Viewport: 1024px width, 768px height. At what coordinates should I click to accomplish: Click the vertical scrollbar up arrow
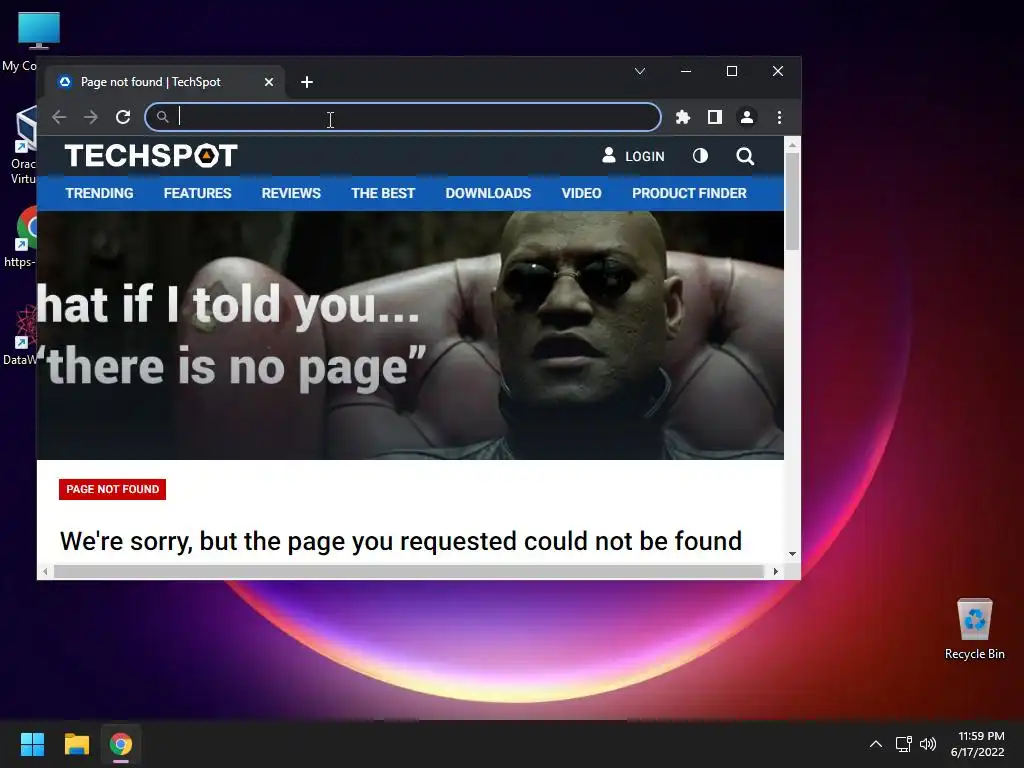pos(792,145)
